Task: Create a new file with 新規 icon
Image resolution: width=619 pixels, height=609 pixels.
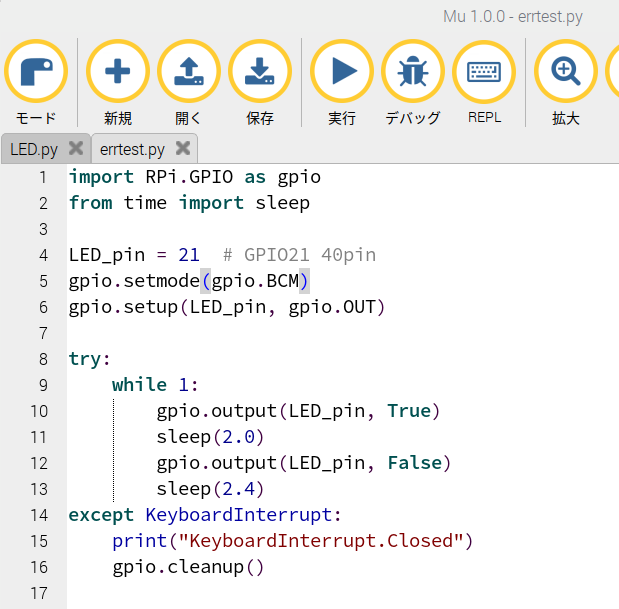Action: click(x=118, y=72)
